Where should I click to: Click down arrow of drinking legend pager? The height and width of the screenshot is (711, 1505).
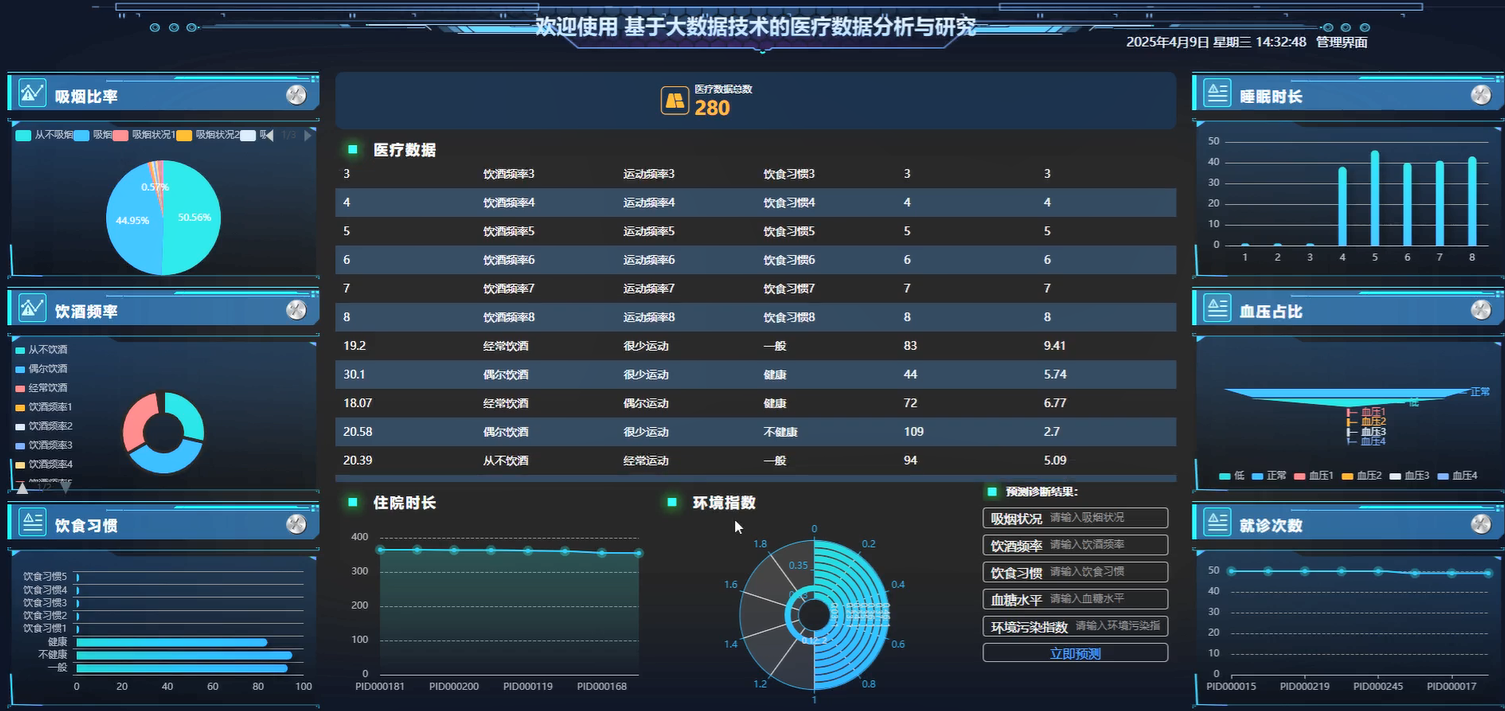(66, 488)
